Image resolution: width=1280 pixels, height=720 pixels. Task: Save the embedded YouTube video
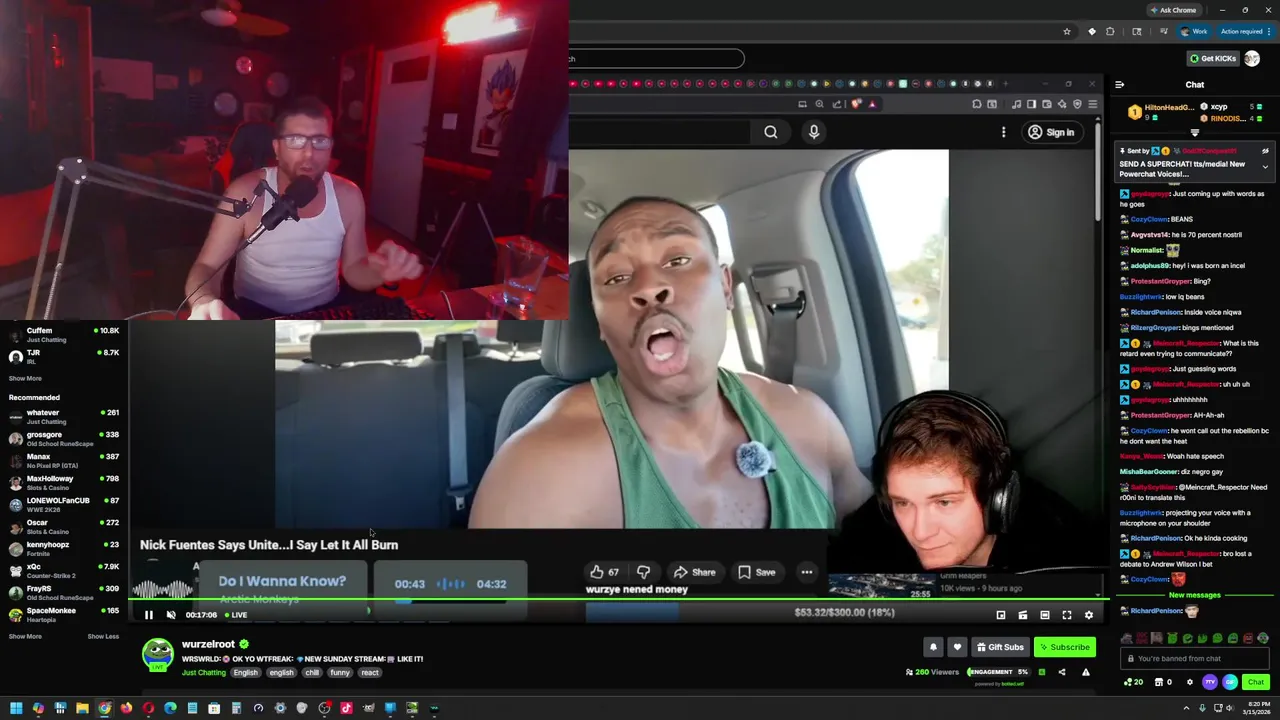click(x=756, y=572)
